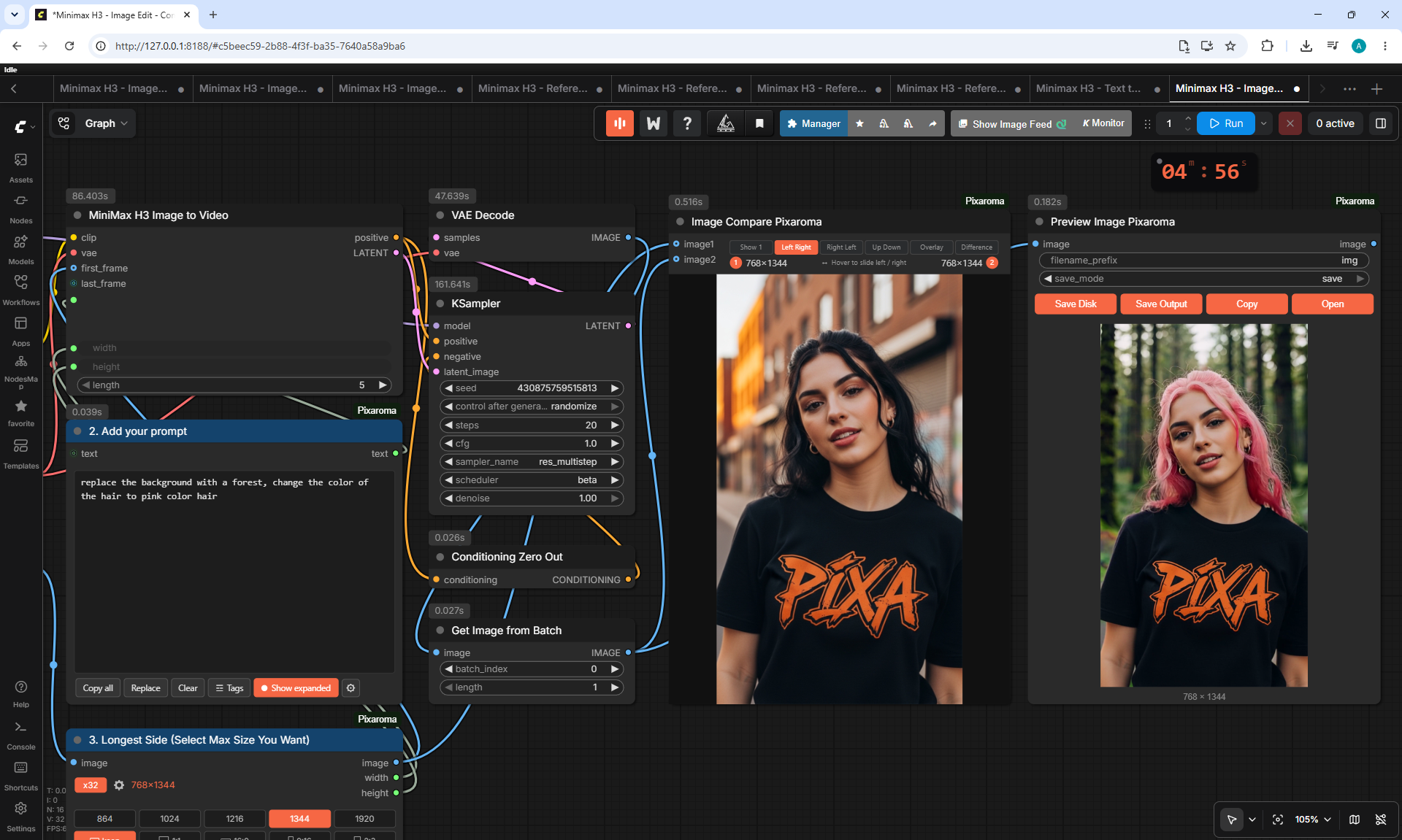Image resolution: width=1402 pixels, height=840 pixels.
Task: Click the W icon in top toolbar
Action: click(654, 123)
